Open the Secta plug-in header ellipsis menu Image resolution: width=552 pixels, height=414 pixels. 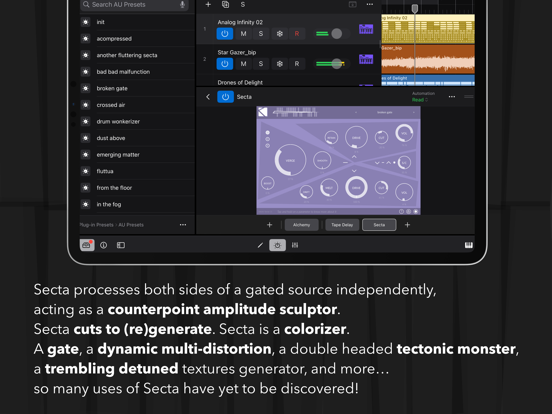click(452, 96)
